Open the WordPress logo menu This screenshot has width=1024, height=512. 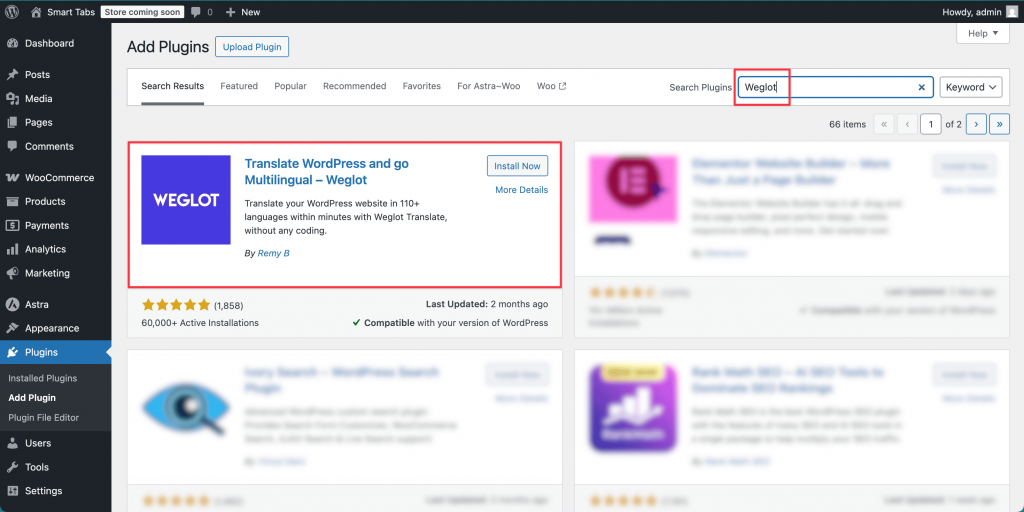click(12, 12)
